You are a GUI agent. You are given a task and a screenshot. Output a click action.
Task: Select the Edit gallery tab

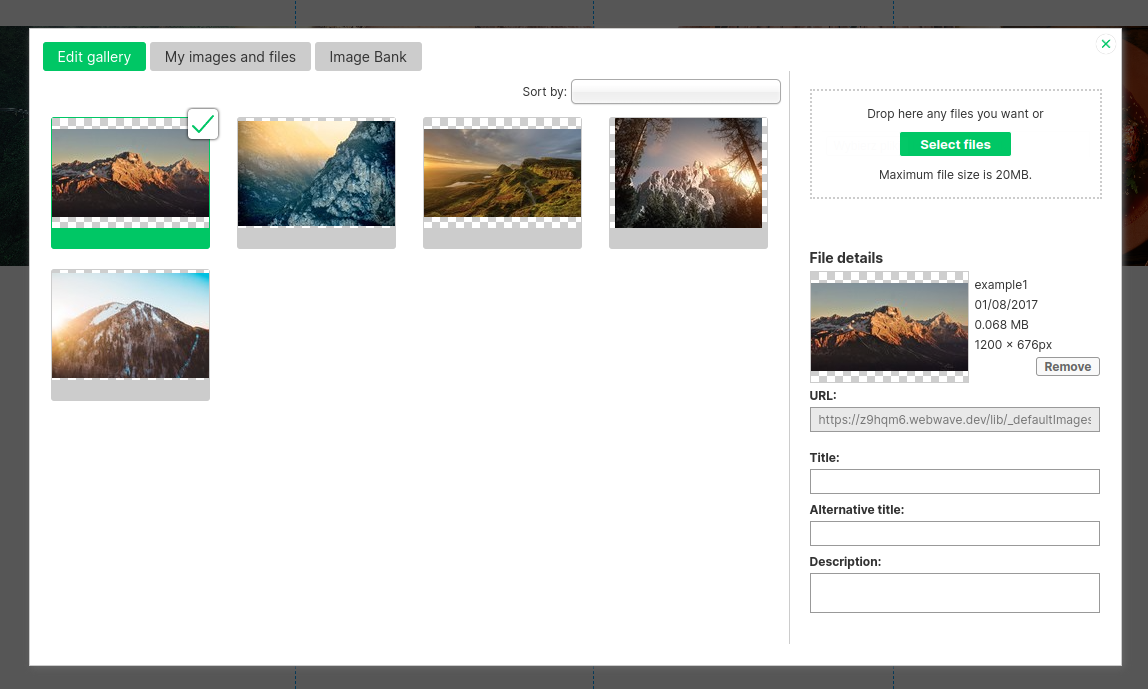coord(94,57)
